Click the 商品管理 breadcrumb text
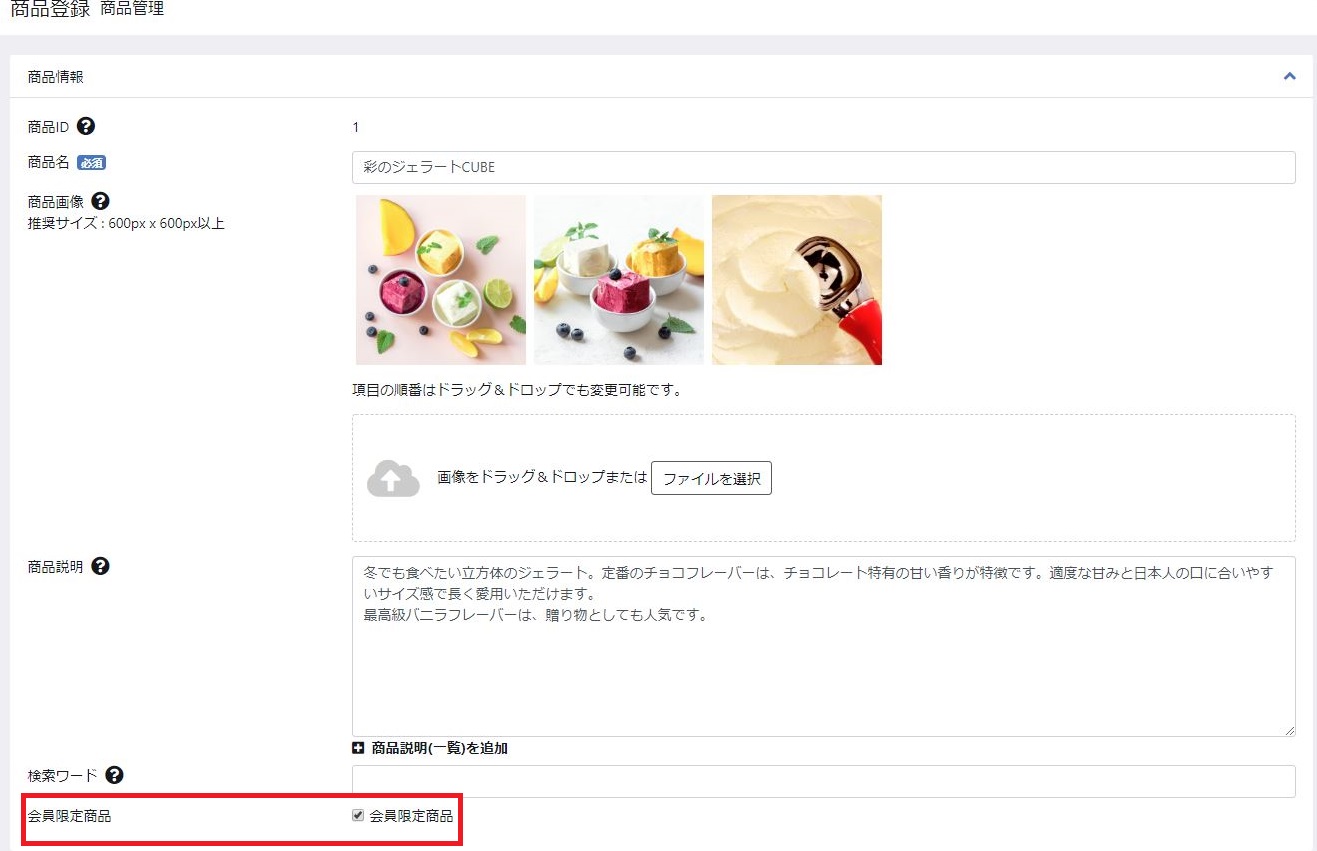Screen dimensions: 1317x851 click(132, 9)
